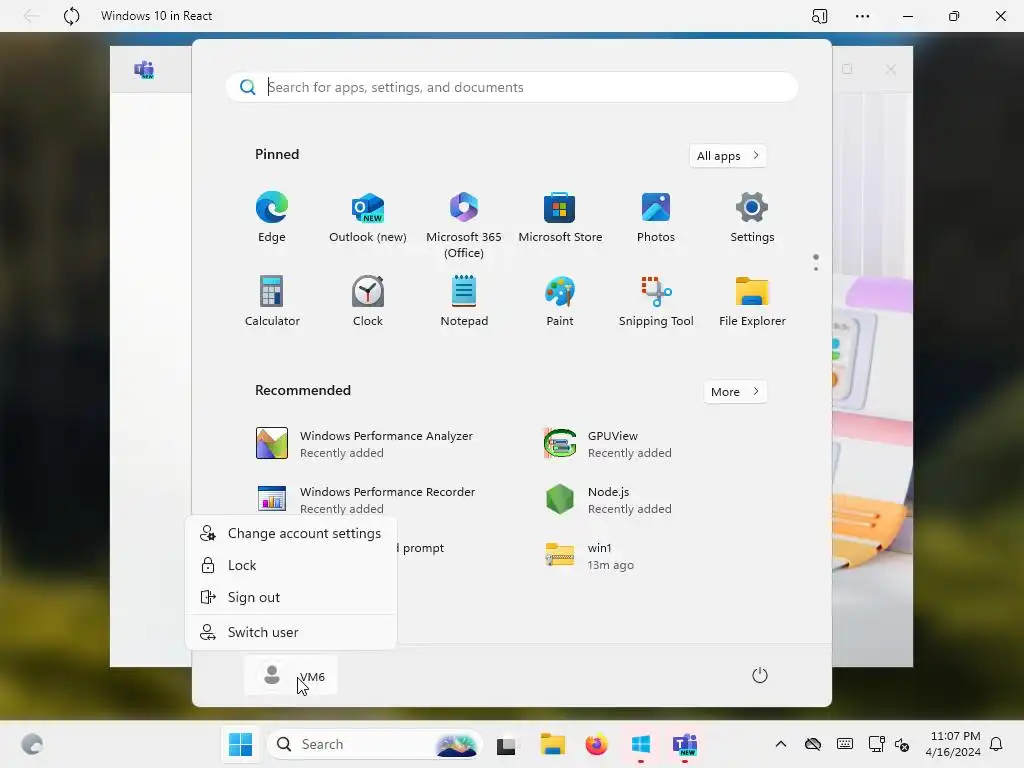Launch the Photos app
The image size is (1024, 768).
[656, 217]
